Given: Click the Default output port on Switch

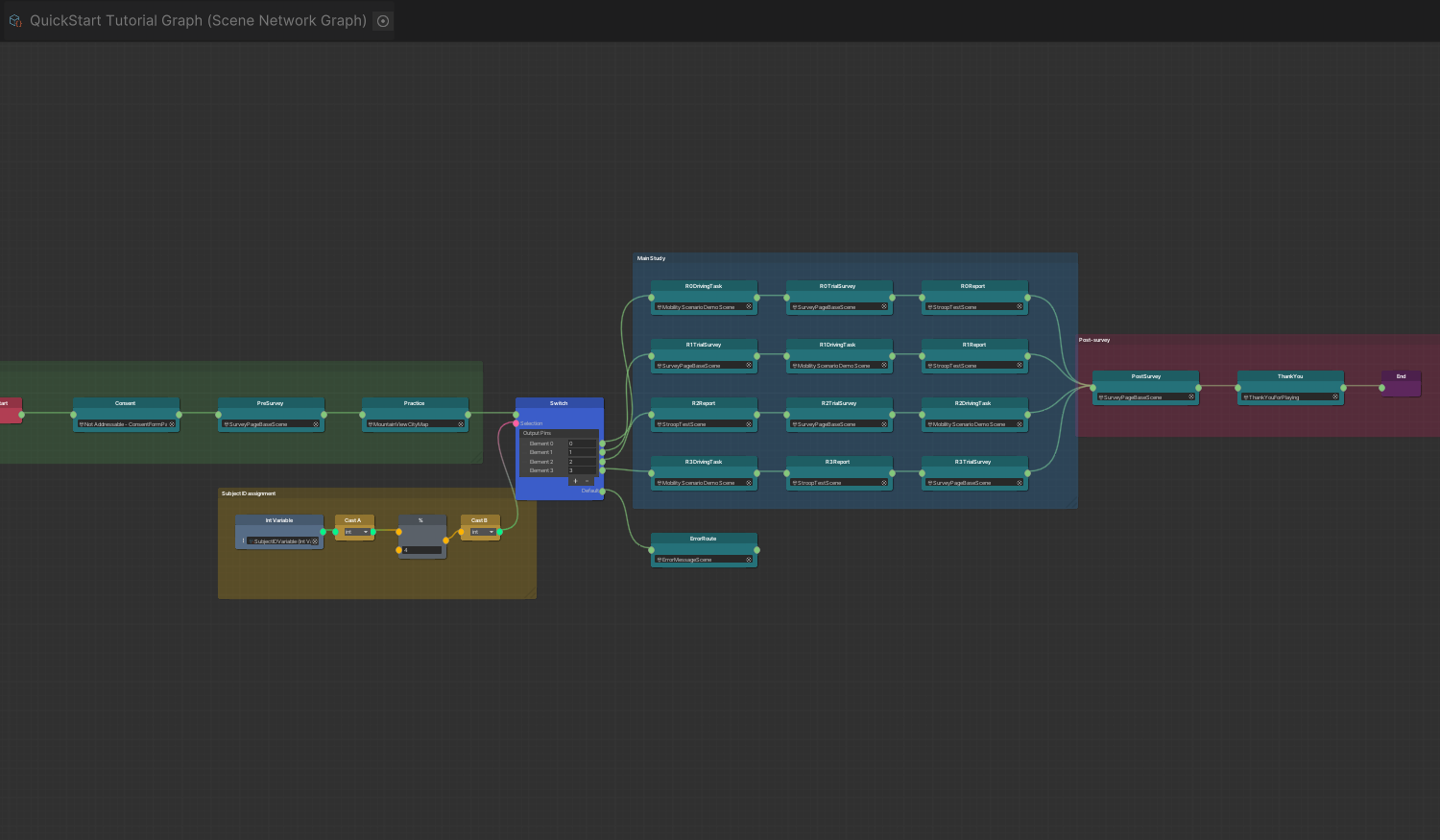Looking at the screenshot, I should 602,492.
